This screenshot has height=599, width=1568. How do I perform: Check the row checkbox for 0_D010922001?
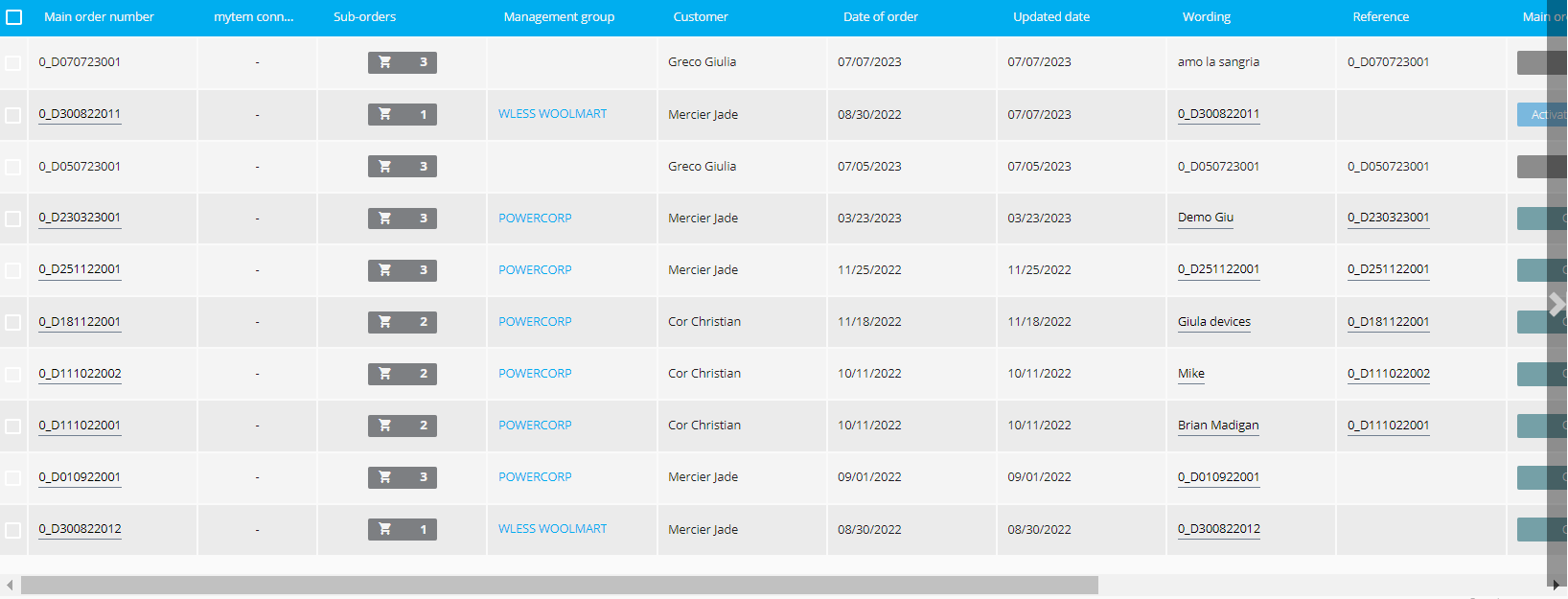[13, 476]
